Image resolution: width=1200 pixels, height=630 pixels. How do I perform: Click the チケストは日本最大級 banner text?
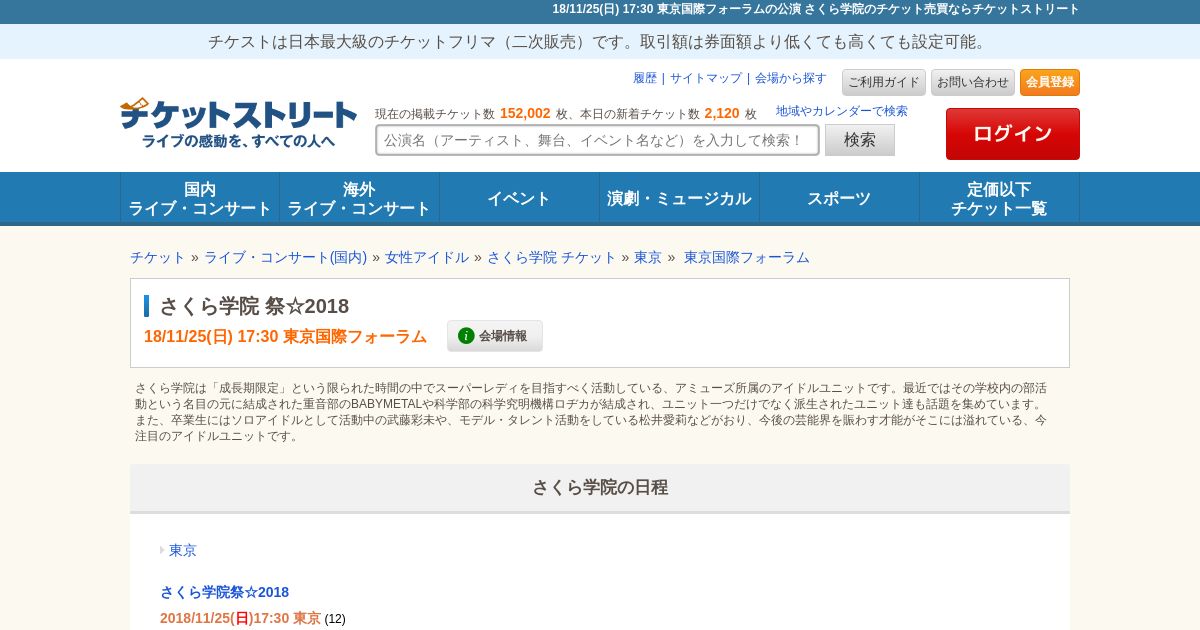tap(600, 42)
